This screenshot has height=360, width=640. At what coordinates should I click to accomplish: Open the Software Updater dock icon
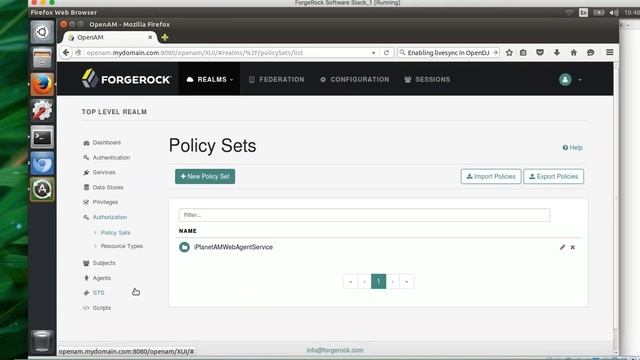pos(42,189)
